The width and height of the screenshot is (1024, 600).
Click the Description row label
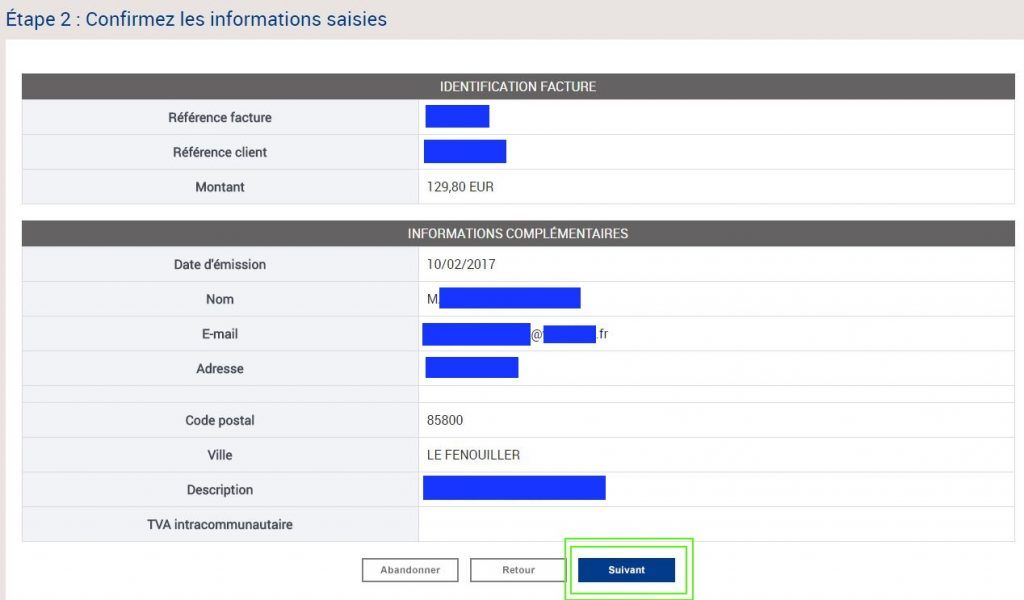point(220,490)
